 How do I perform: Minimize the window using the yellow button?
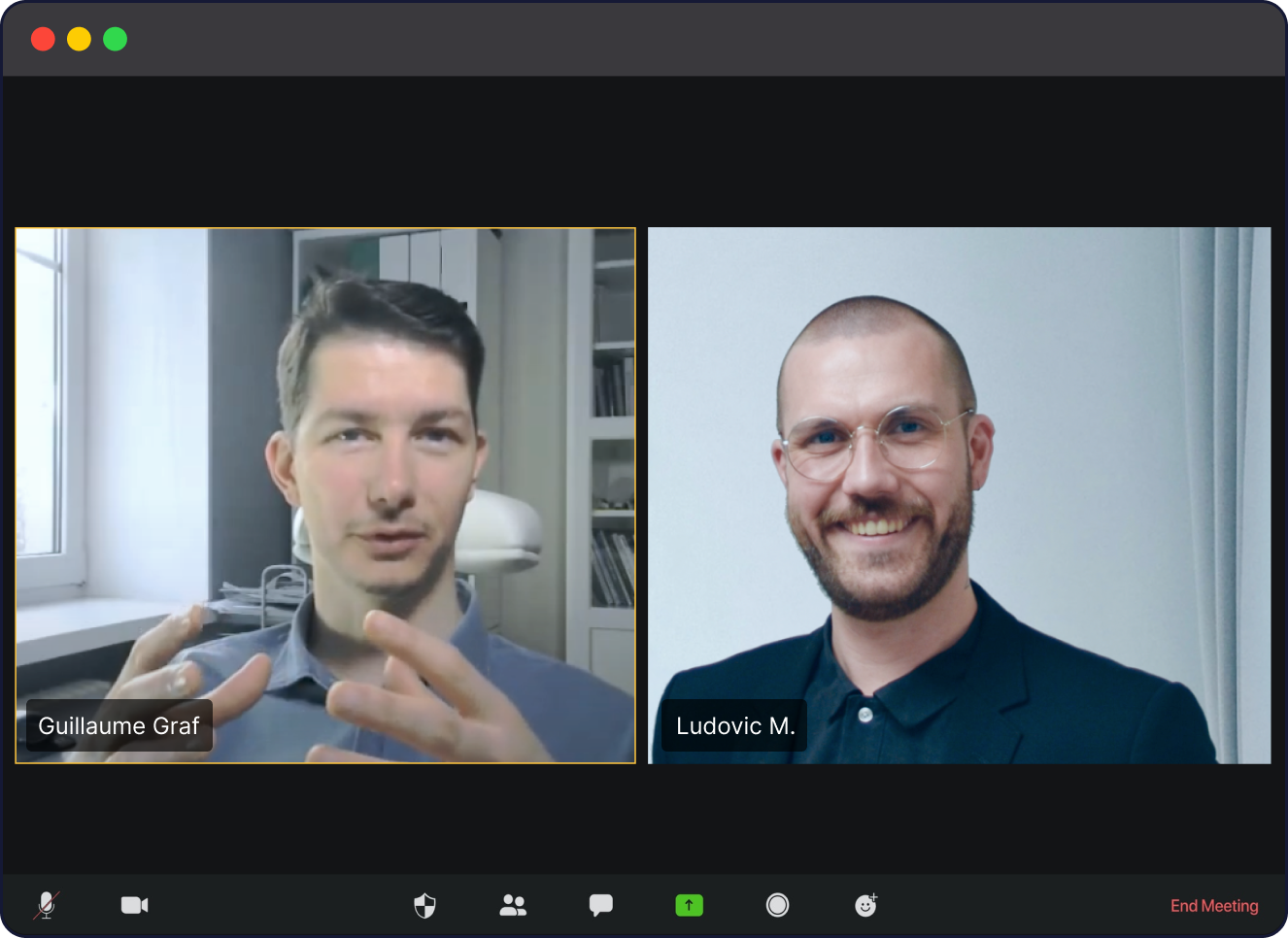click(79, 39)
